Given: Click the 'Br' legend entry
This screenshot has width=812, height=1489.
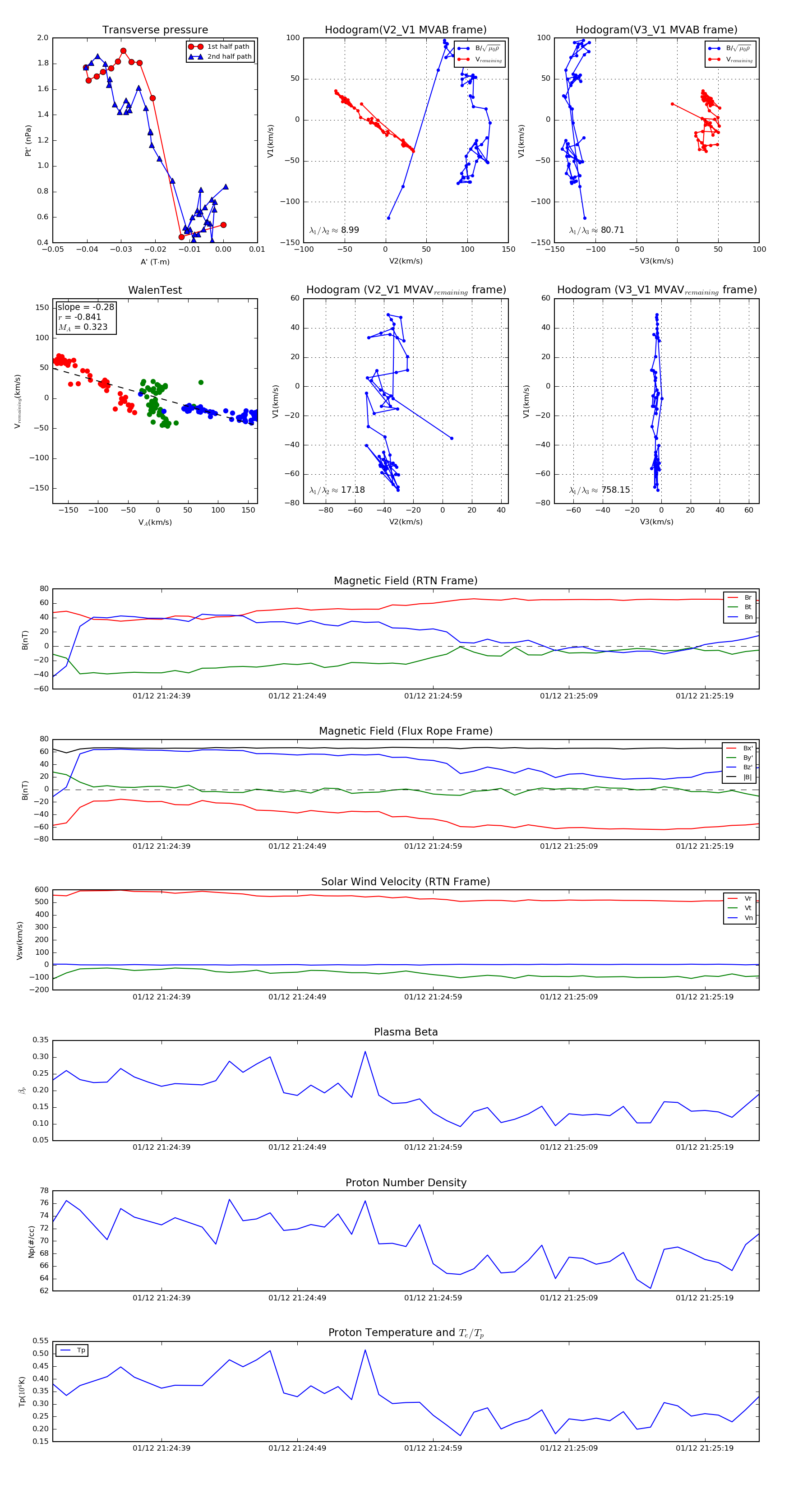Looking at the screenshot, I should pyautogui.click(x=740, y=598).
